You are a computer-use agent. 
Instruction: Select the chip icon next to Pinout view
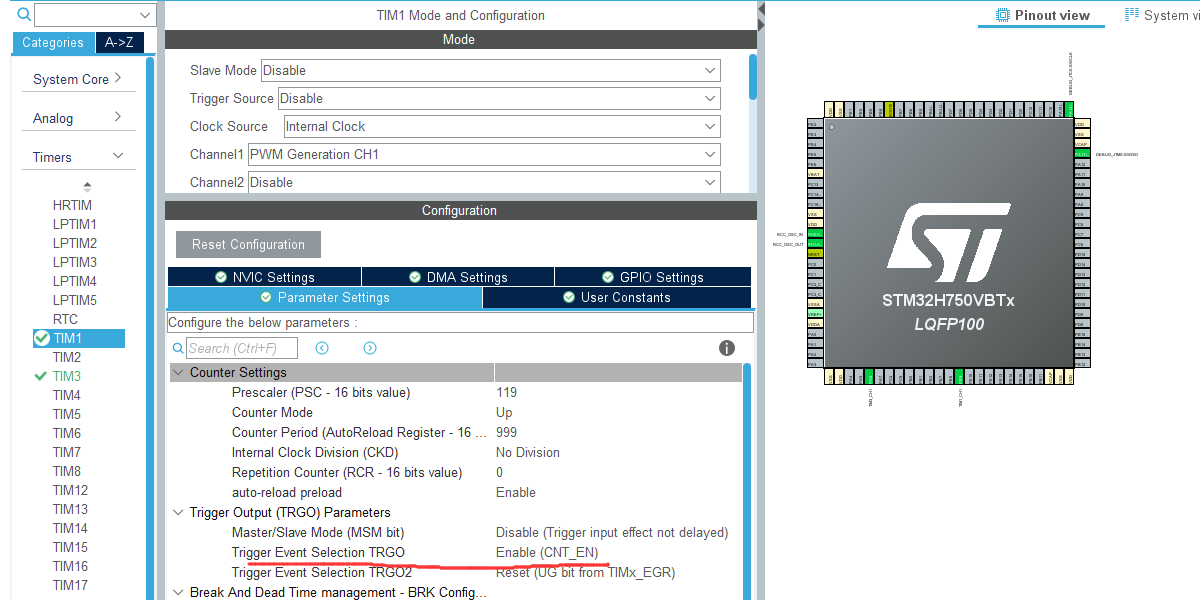tap(1002, 14)
